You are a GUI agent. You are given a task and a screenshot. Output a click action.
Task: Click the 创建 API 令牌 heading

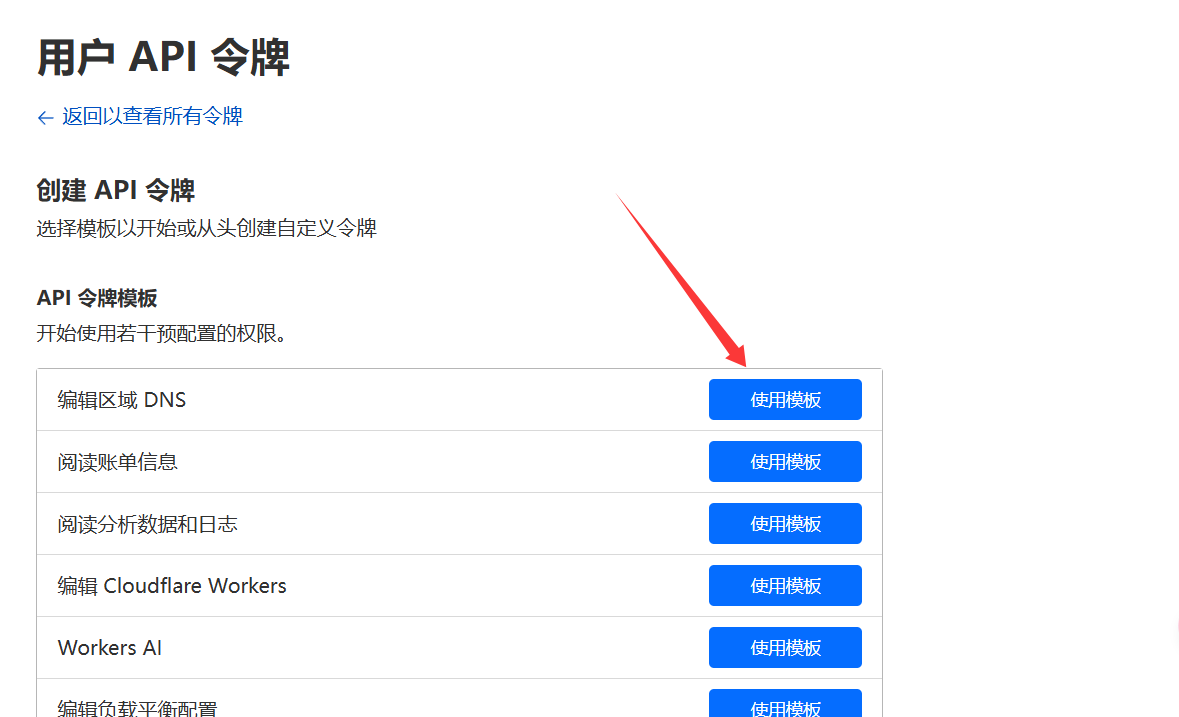pos(116,190)
